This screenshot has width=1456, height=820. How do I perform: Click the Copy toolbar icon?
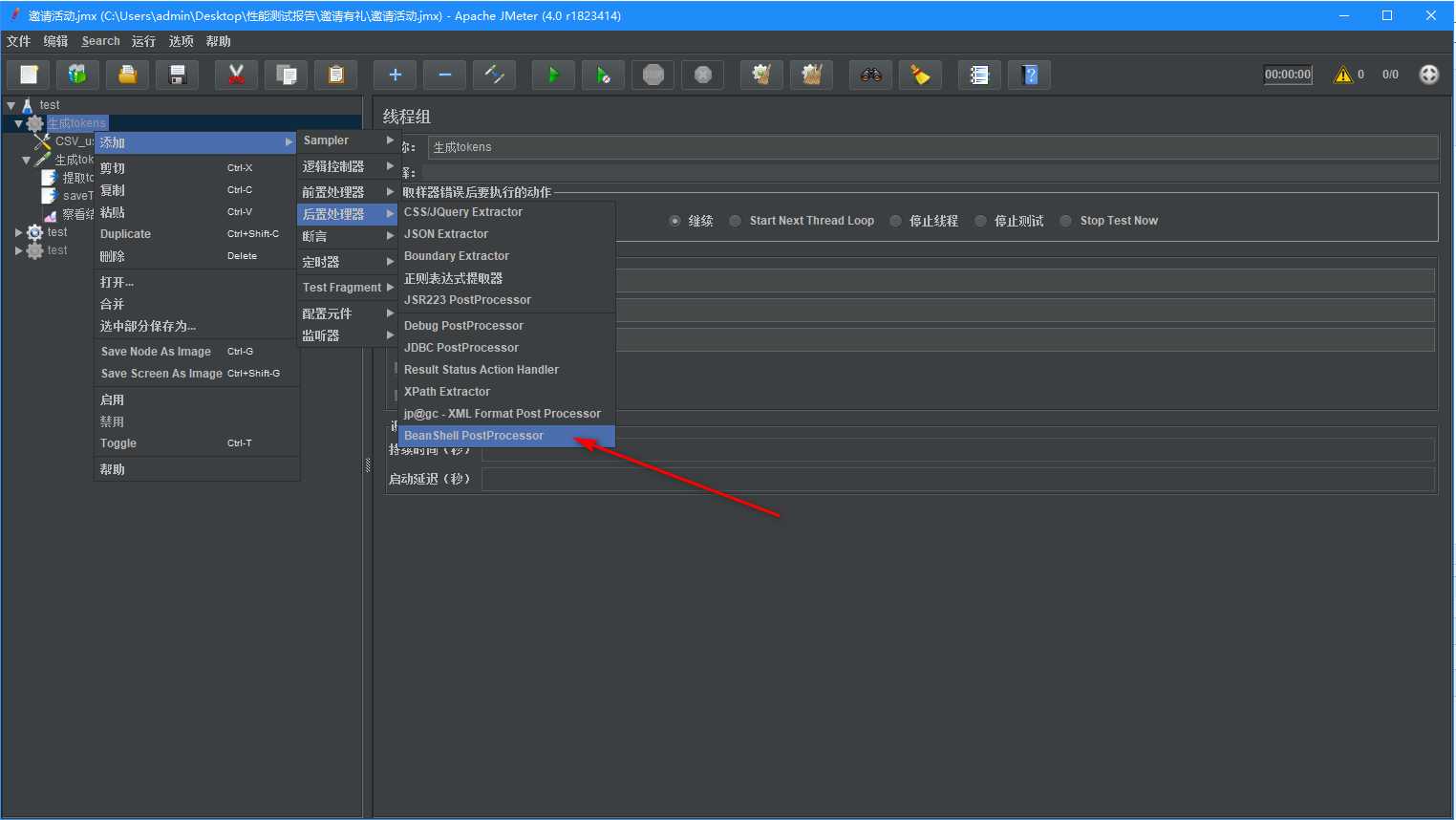pos(286,75)
